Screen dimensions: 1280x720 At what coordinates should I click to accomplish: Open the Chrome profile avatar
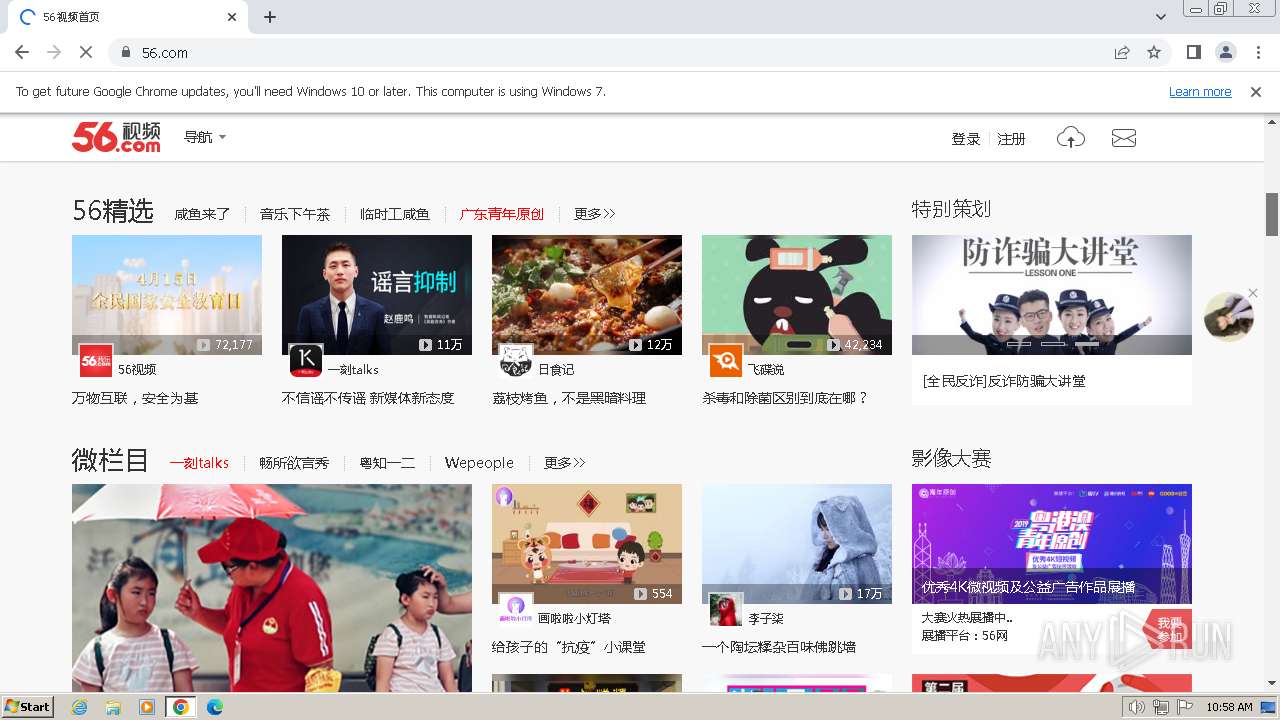(1226, 52)
